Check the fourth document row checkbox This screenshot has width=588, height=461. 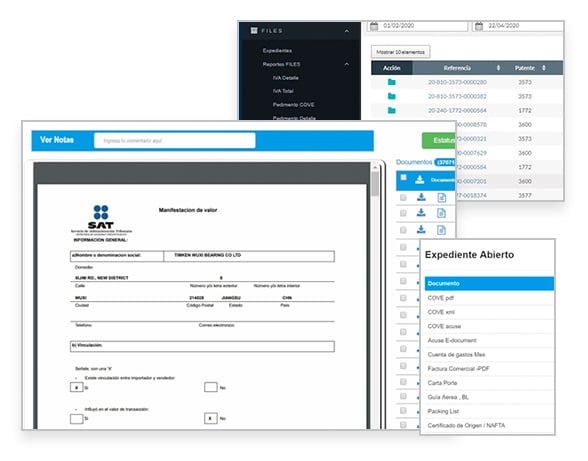point(403,247)
